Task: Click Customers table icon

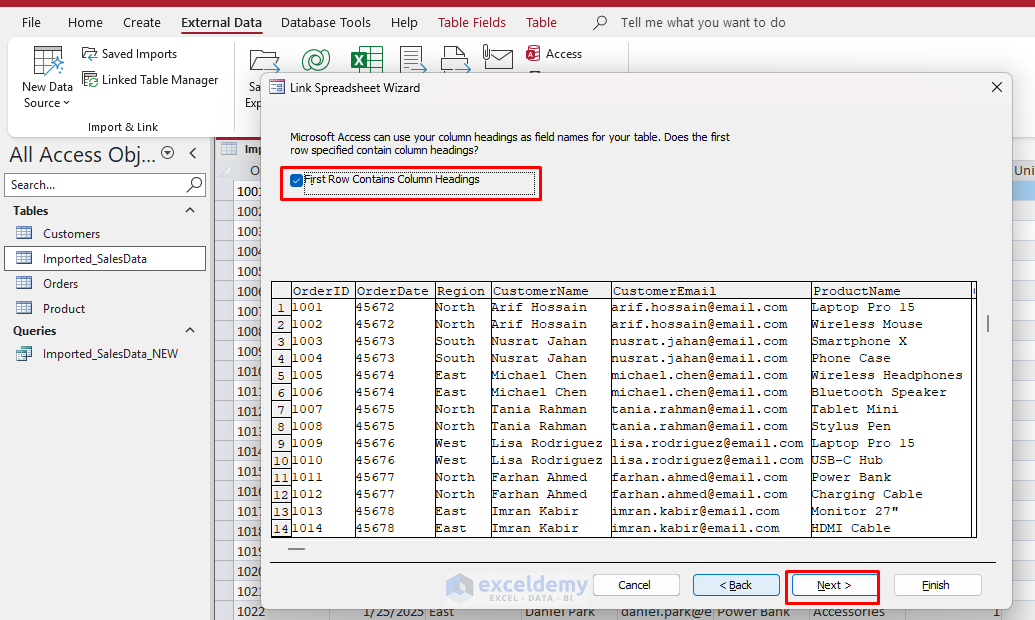Action: (x=24, y=233)
